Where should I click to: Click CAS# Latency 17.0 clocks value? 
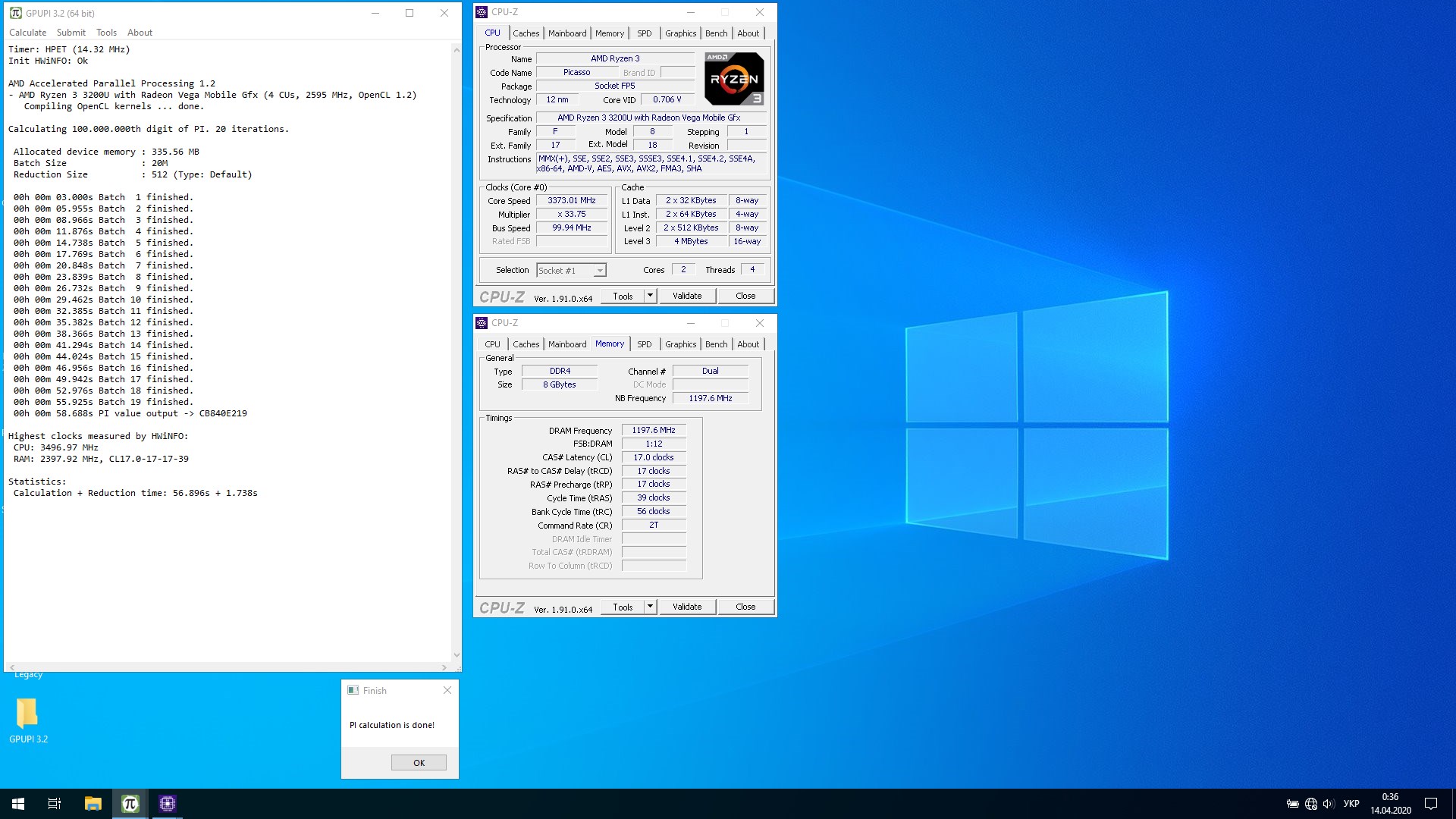point(654,458)
